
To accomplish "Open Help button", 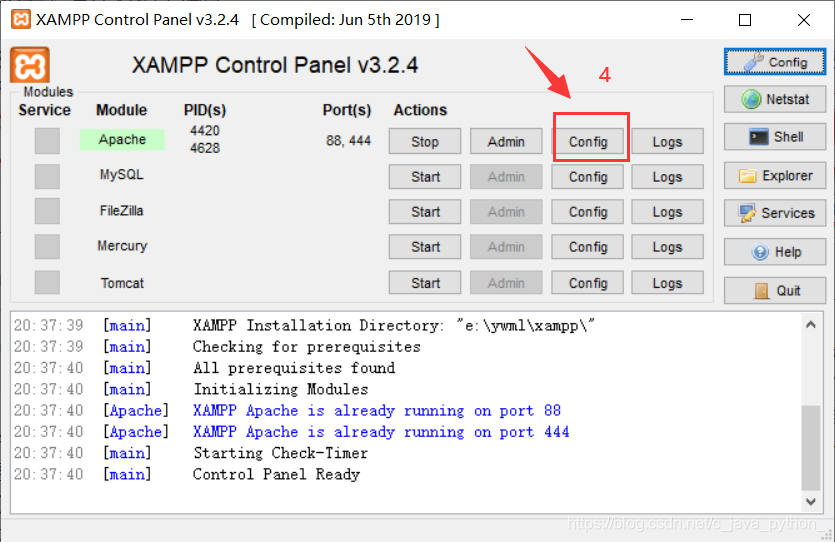I will [775, 252].
